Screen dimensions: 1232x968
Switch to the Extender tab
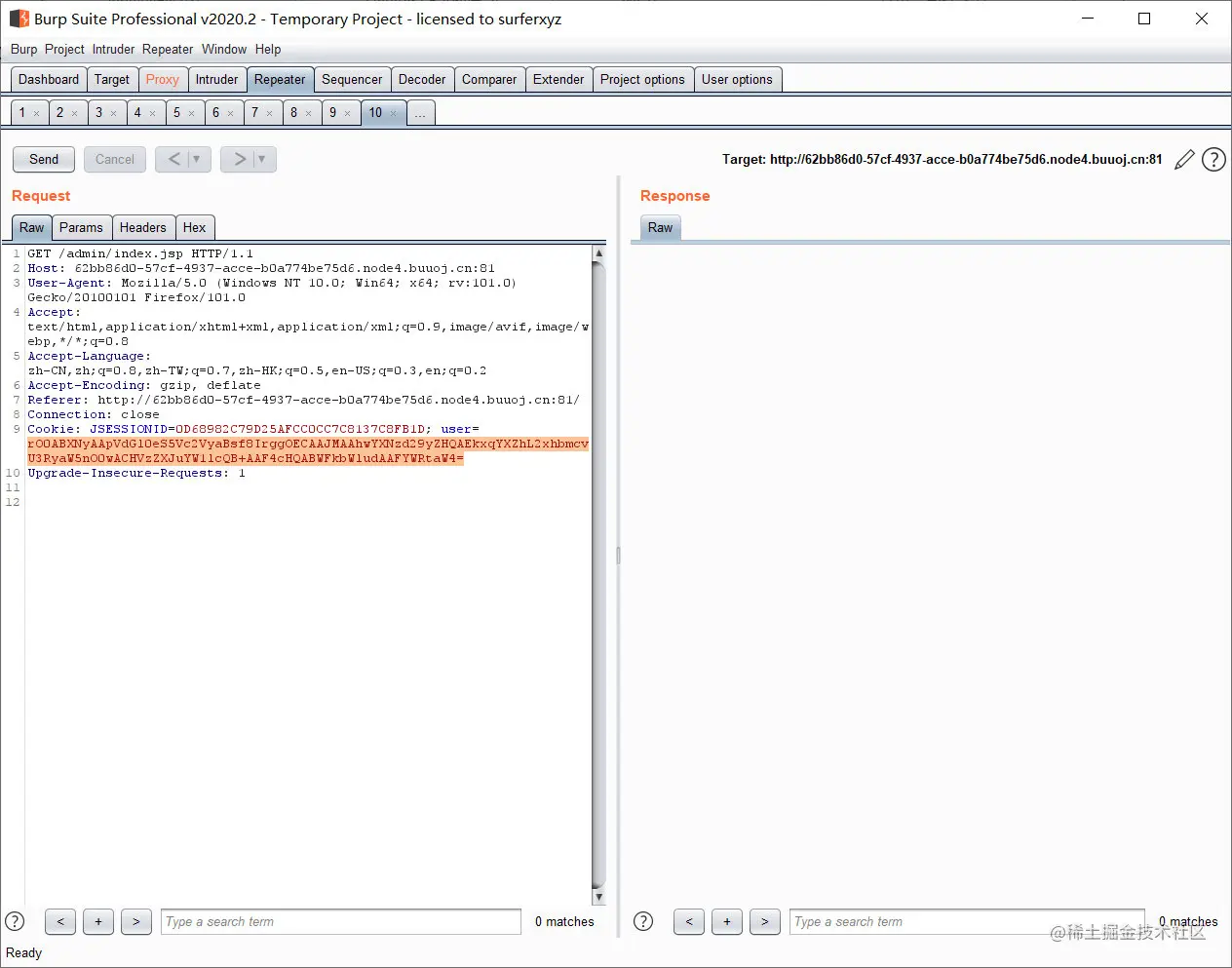(x=558, y=80)
